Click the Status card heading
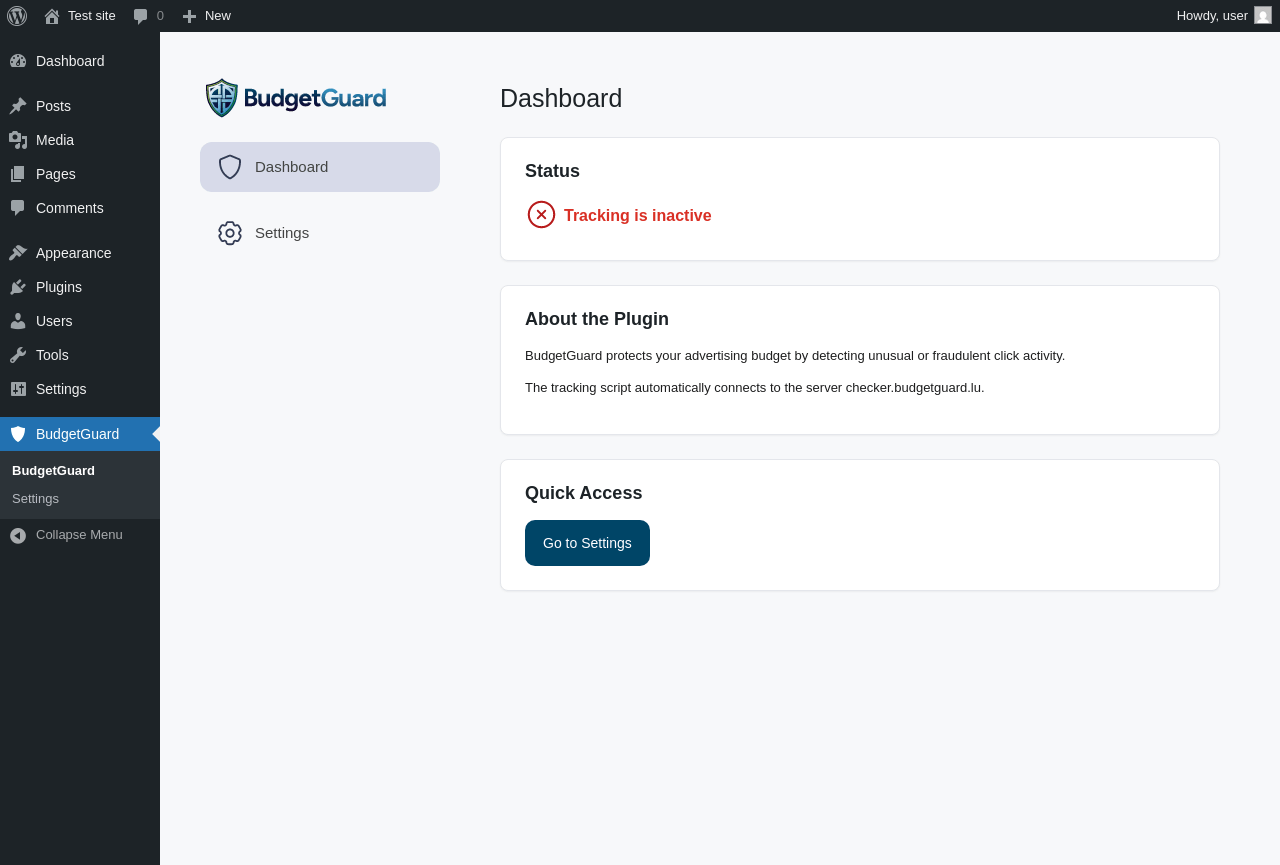 (552, 171)
